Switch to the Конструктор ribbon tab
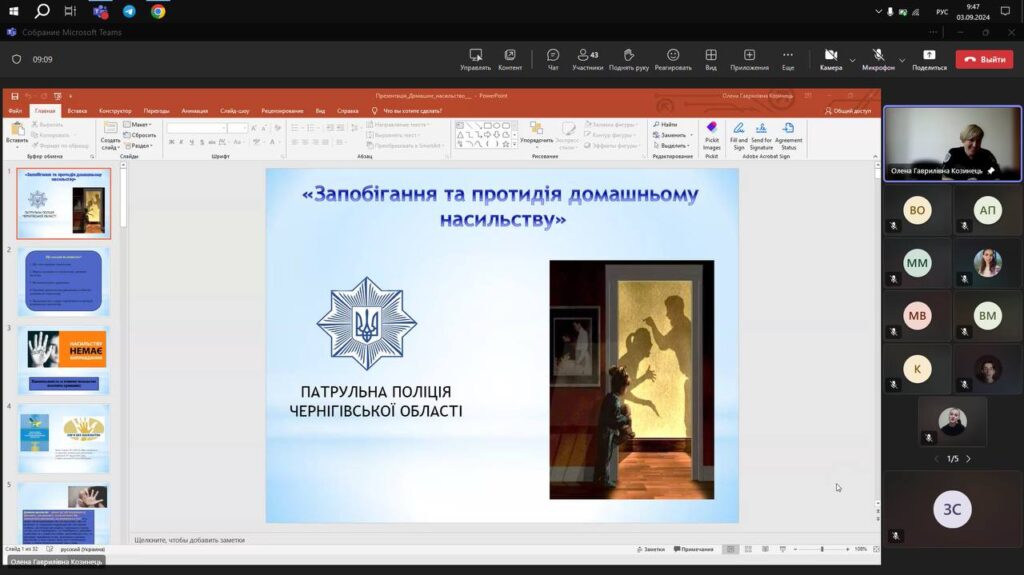1024x575 pixels. click(x=115, y=111)
